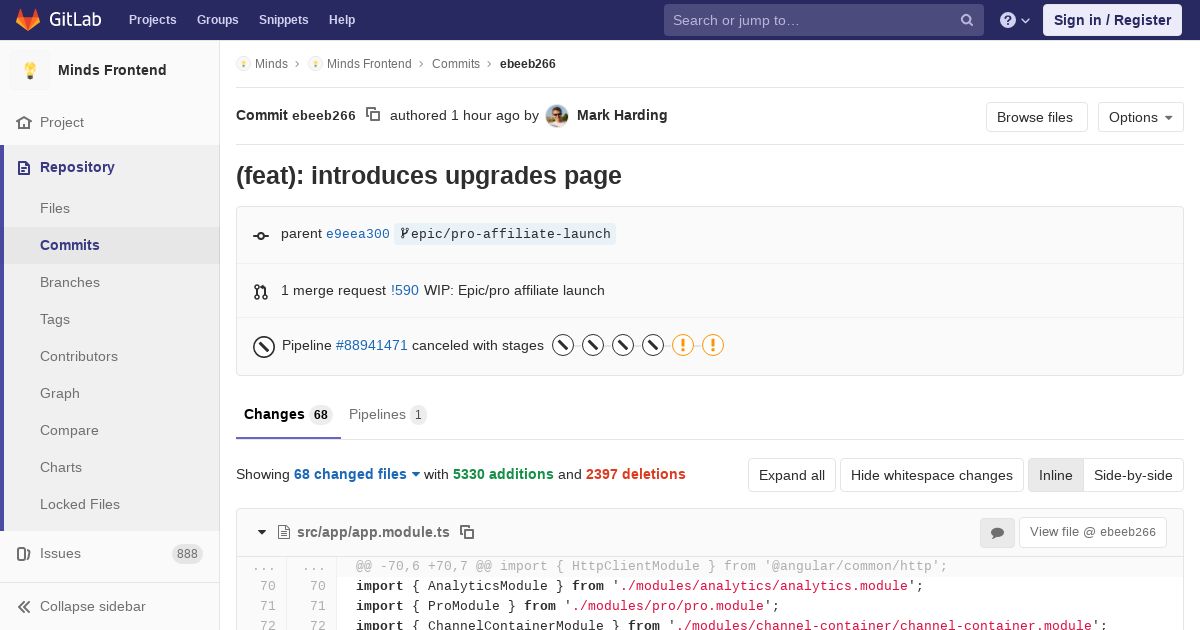Switch to the Pipelines tab
The width and height of the screenshot is (1200, 630).
[386, 414]
